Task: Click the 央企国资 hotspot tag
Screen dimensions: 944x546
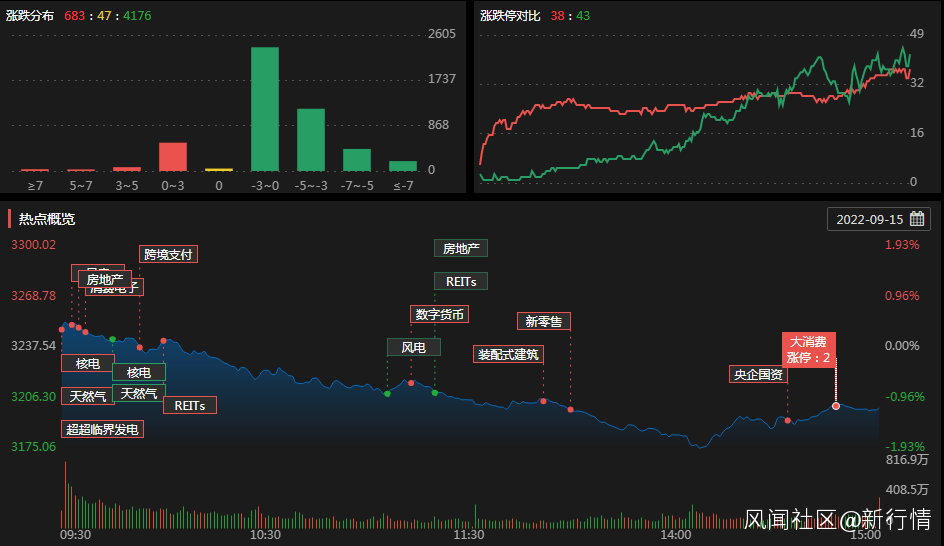Action: pyautogui.click(x=758, y=374)
